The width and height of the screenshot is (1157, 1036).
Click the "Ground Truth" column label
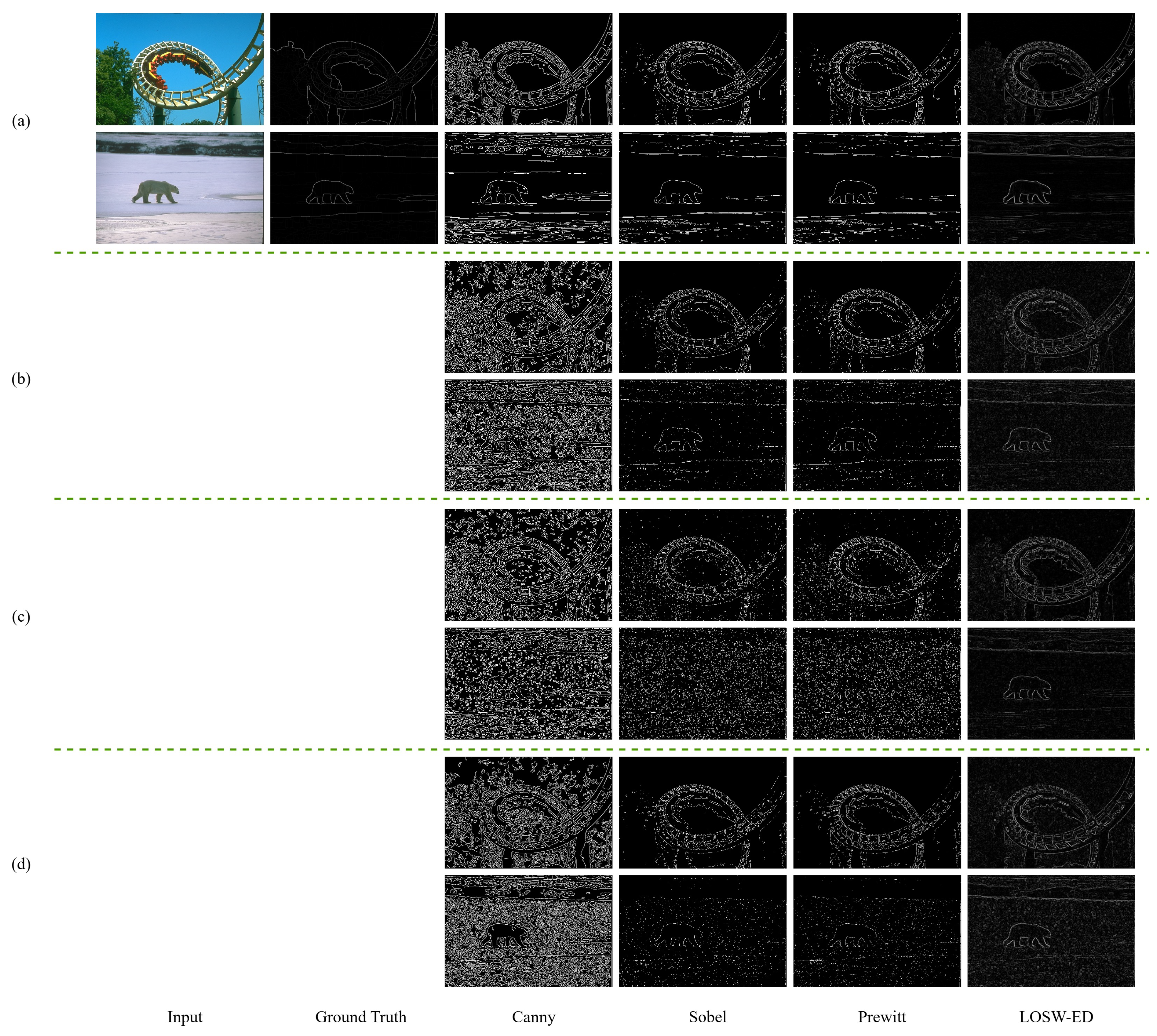click(361, 1017)
